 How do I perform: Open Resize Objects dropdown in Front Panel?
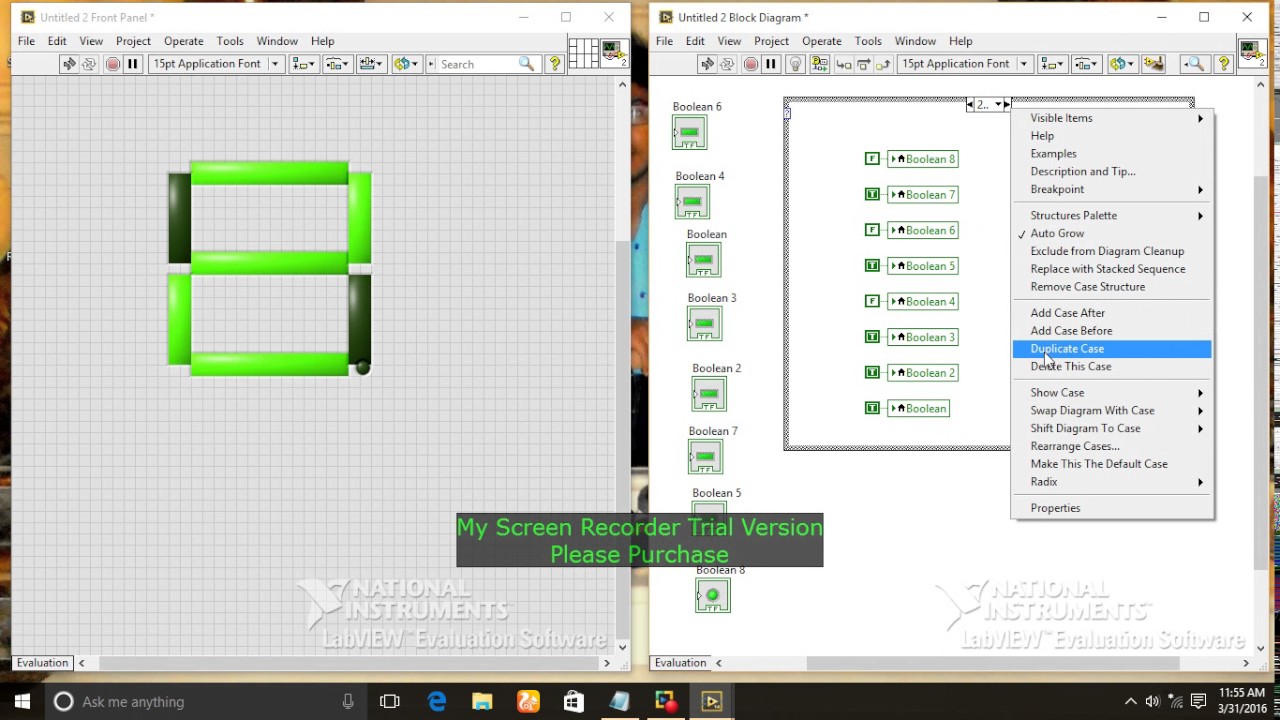[371, 64]
